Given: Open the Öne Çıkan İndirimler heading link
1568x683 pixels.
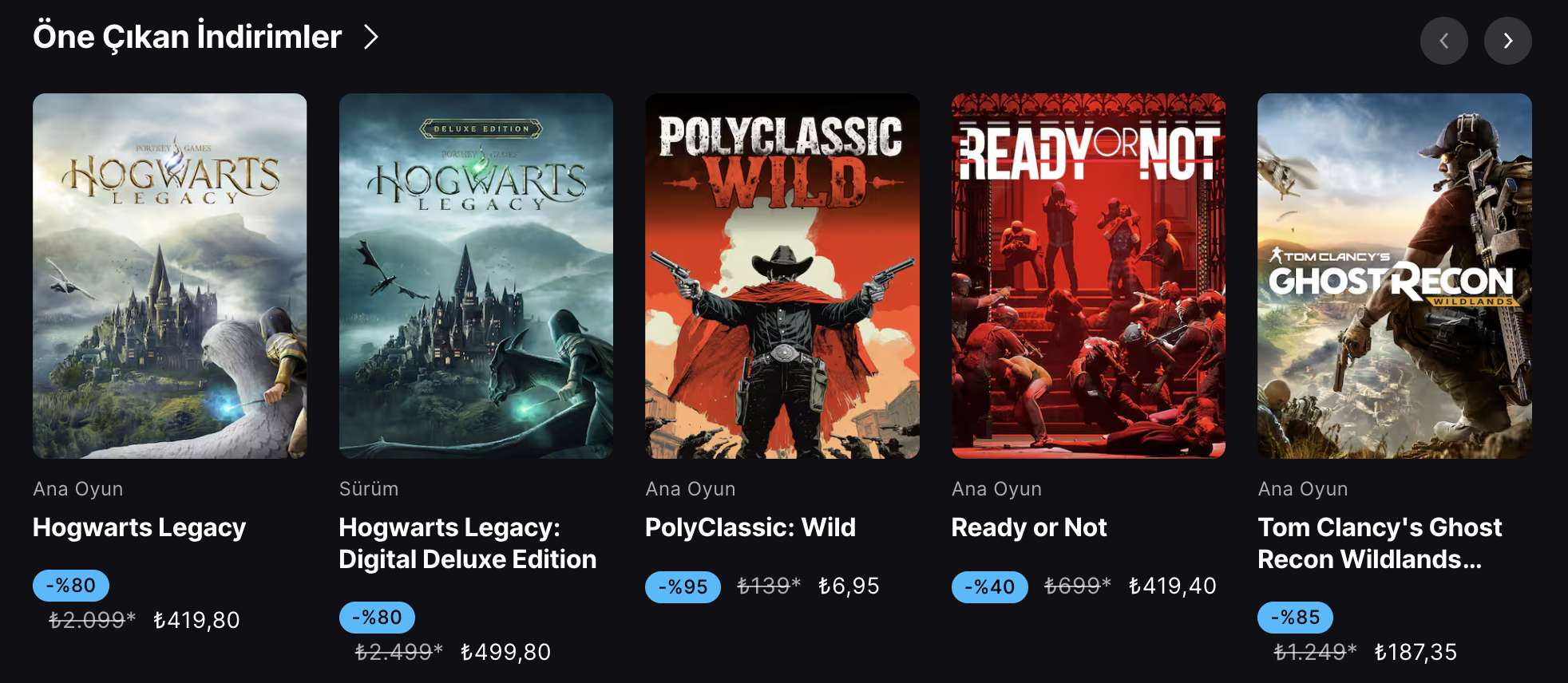Looking at the screenshot, I should point(187,37).
